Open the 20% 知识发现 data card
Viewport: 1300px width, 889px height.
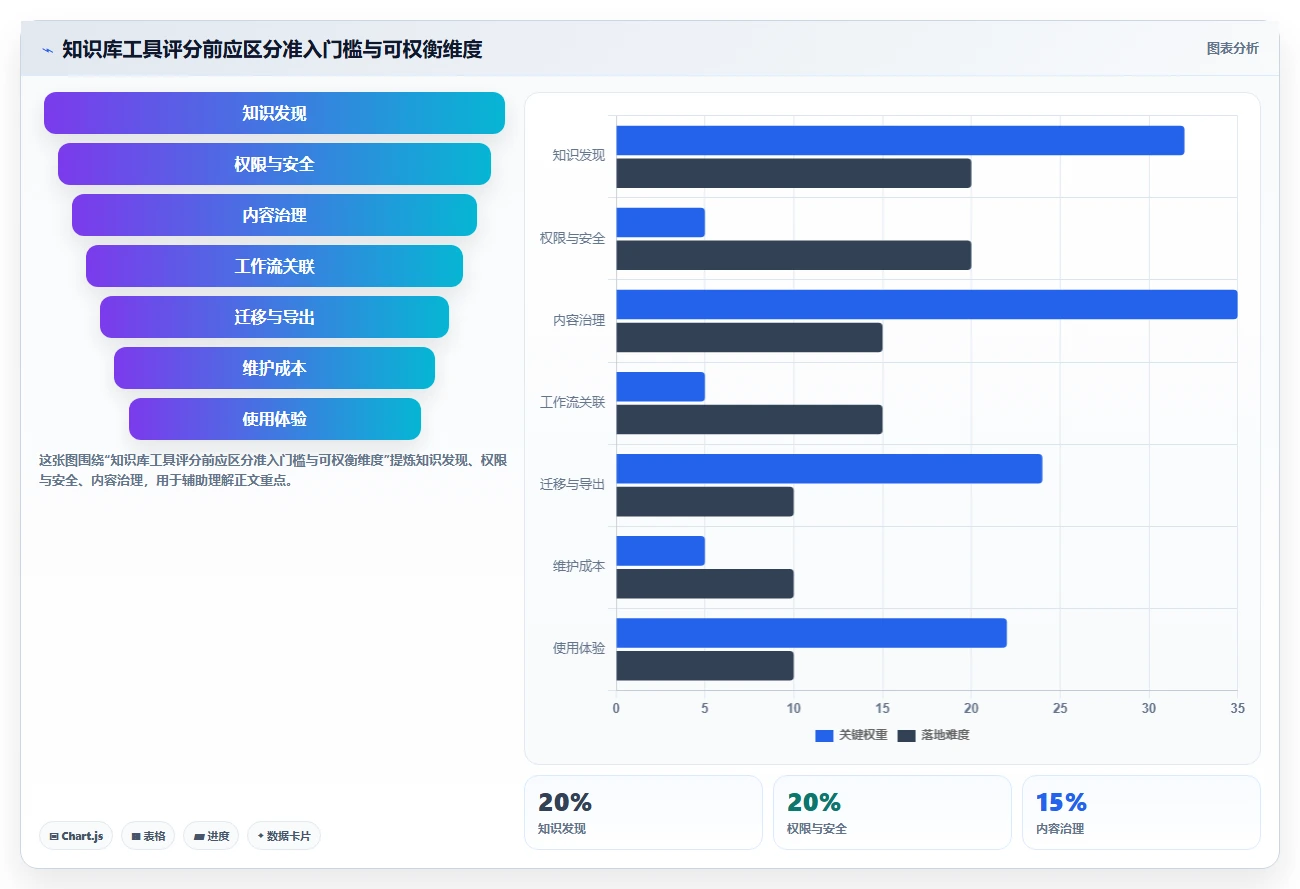coord(643,812)
